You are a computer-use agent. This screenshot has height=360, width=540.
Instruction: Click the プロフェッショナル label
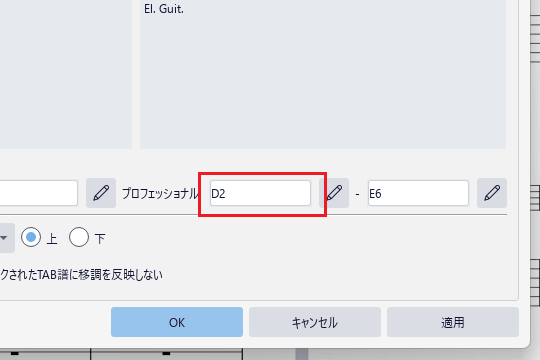160,193
